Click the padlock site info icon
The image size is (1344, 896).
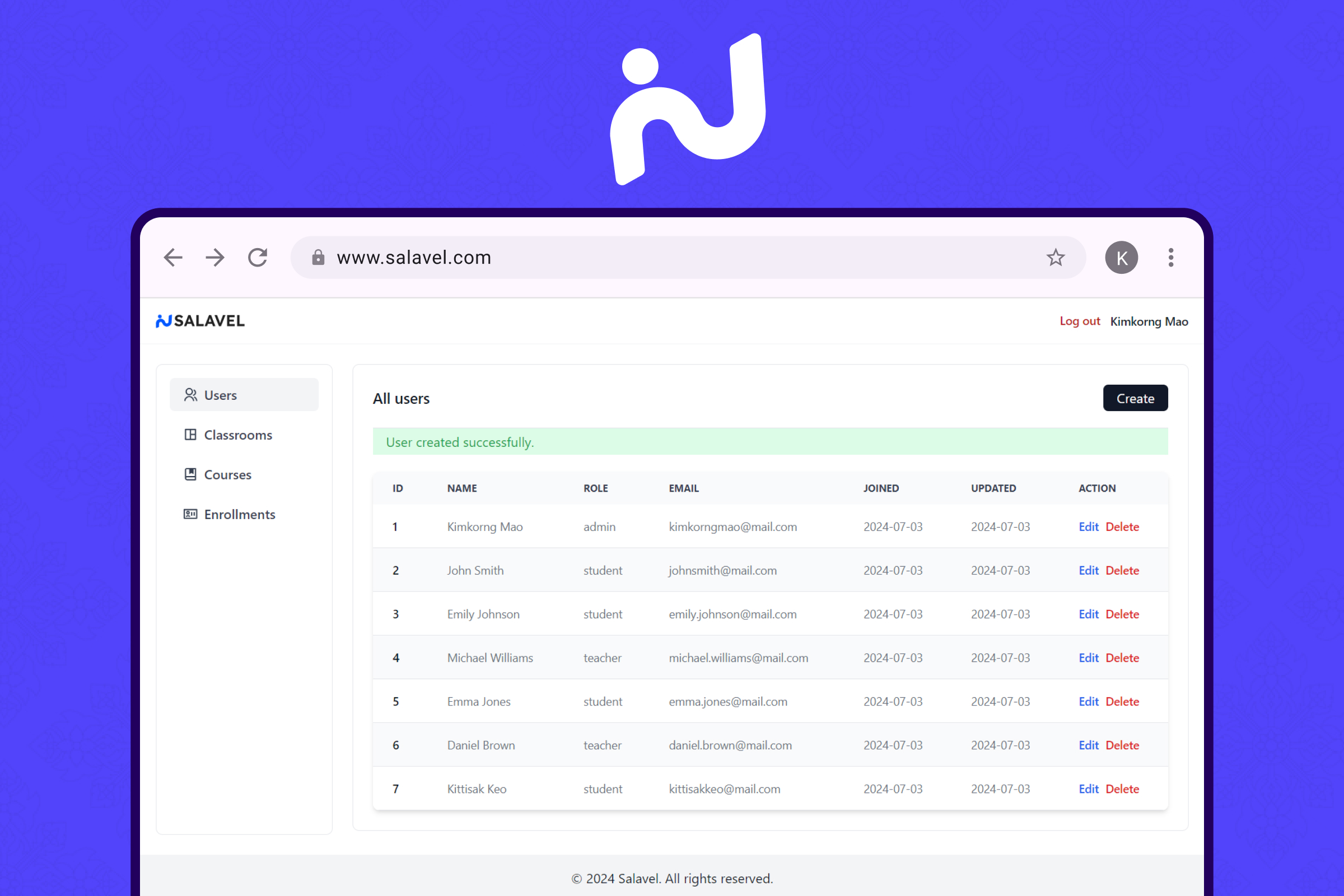tap(318, 258)
